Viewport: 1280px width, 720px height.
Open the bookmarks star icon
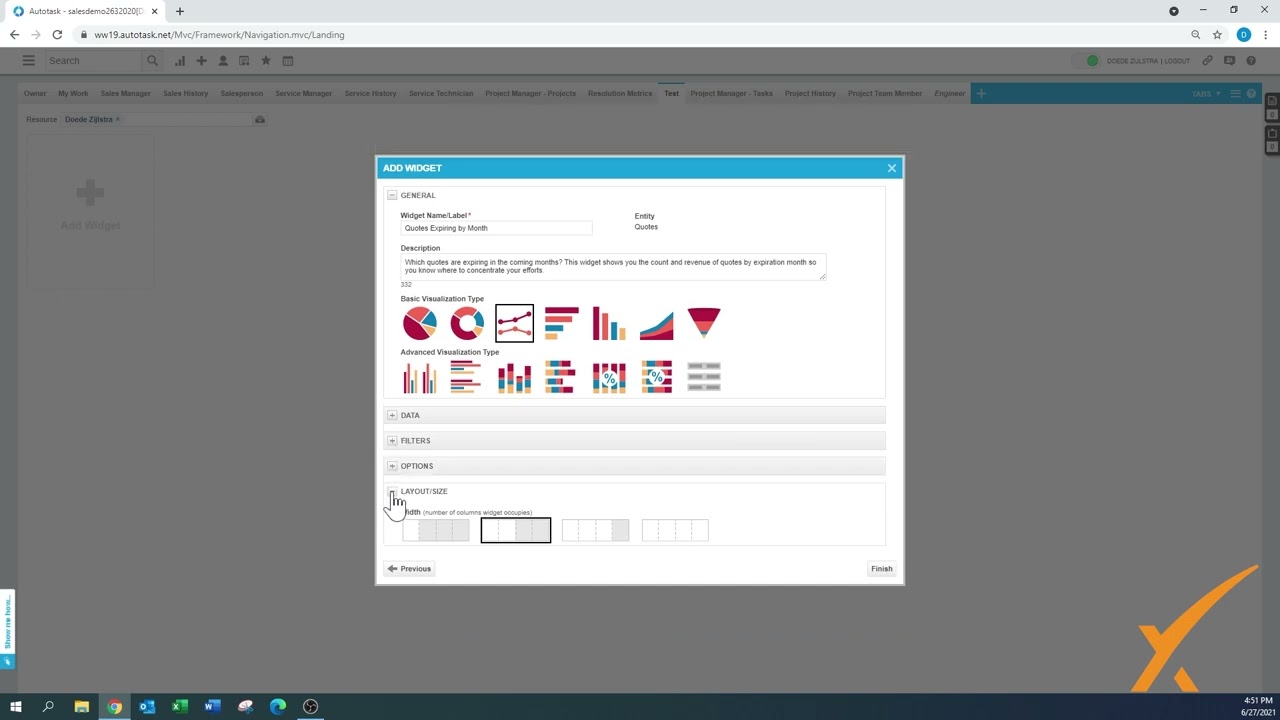266,61
